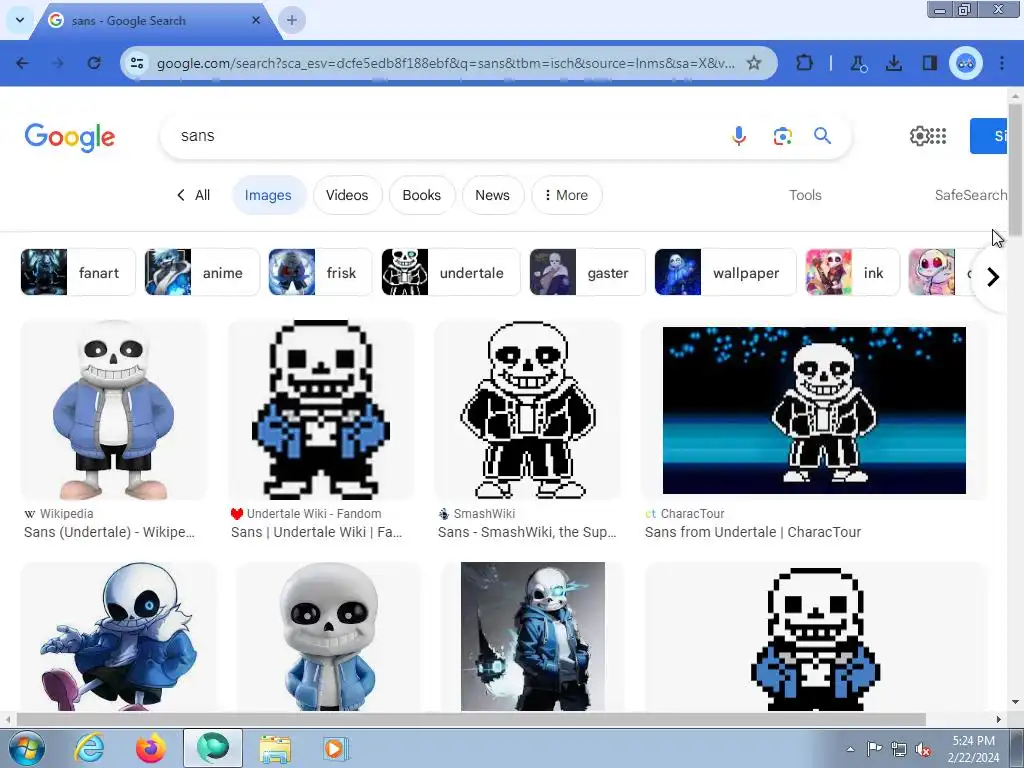Open the muted volume tray icon

coord(923,750)
